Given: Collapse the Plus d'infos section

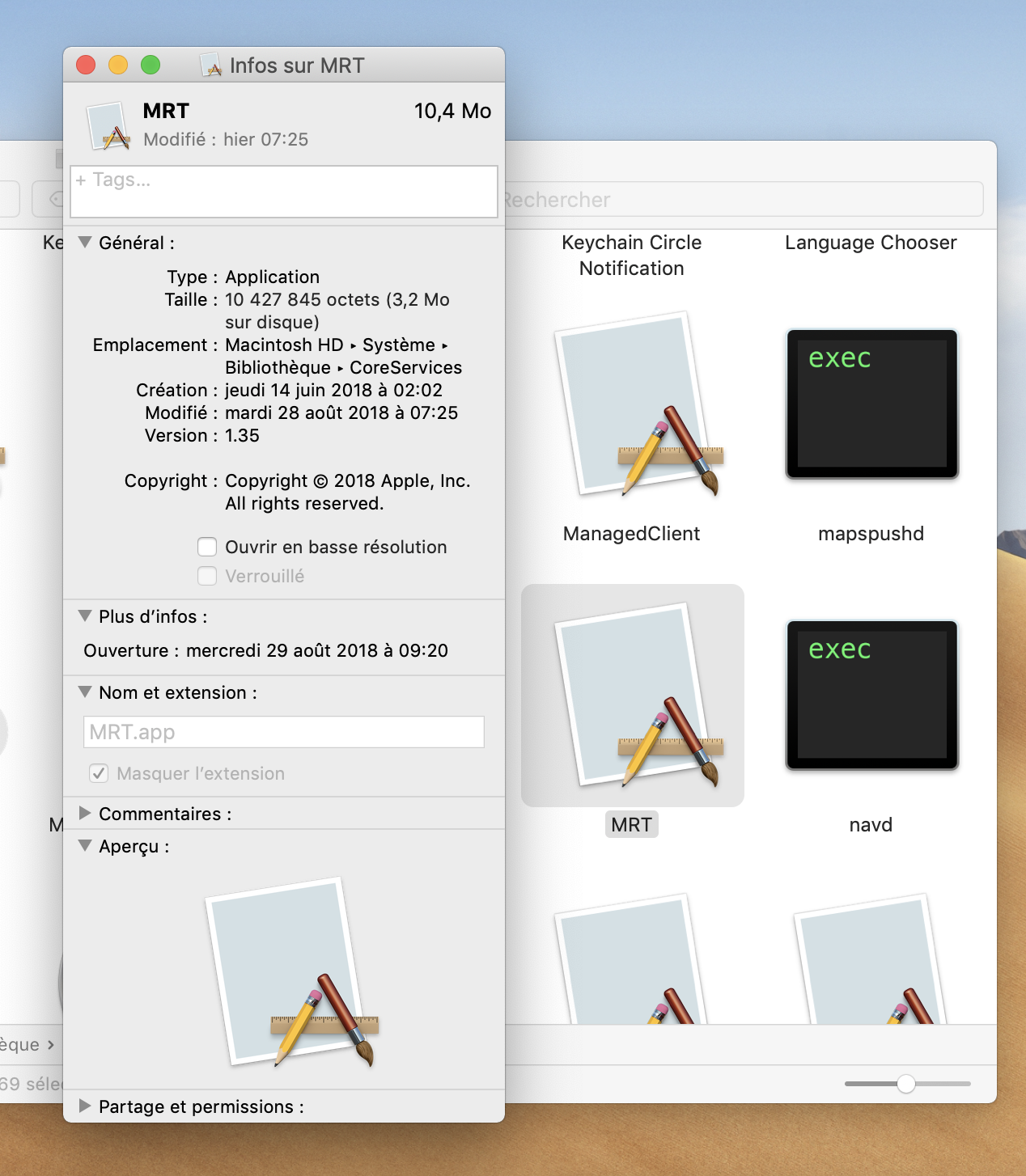Looking at the screenshot, I should point(85,616).
